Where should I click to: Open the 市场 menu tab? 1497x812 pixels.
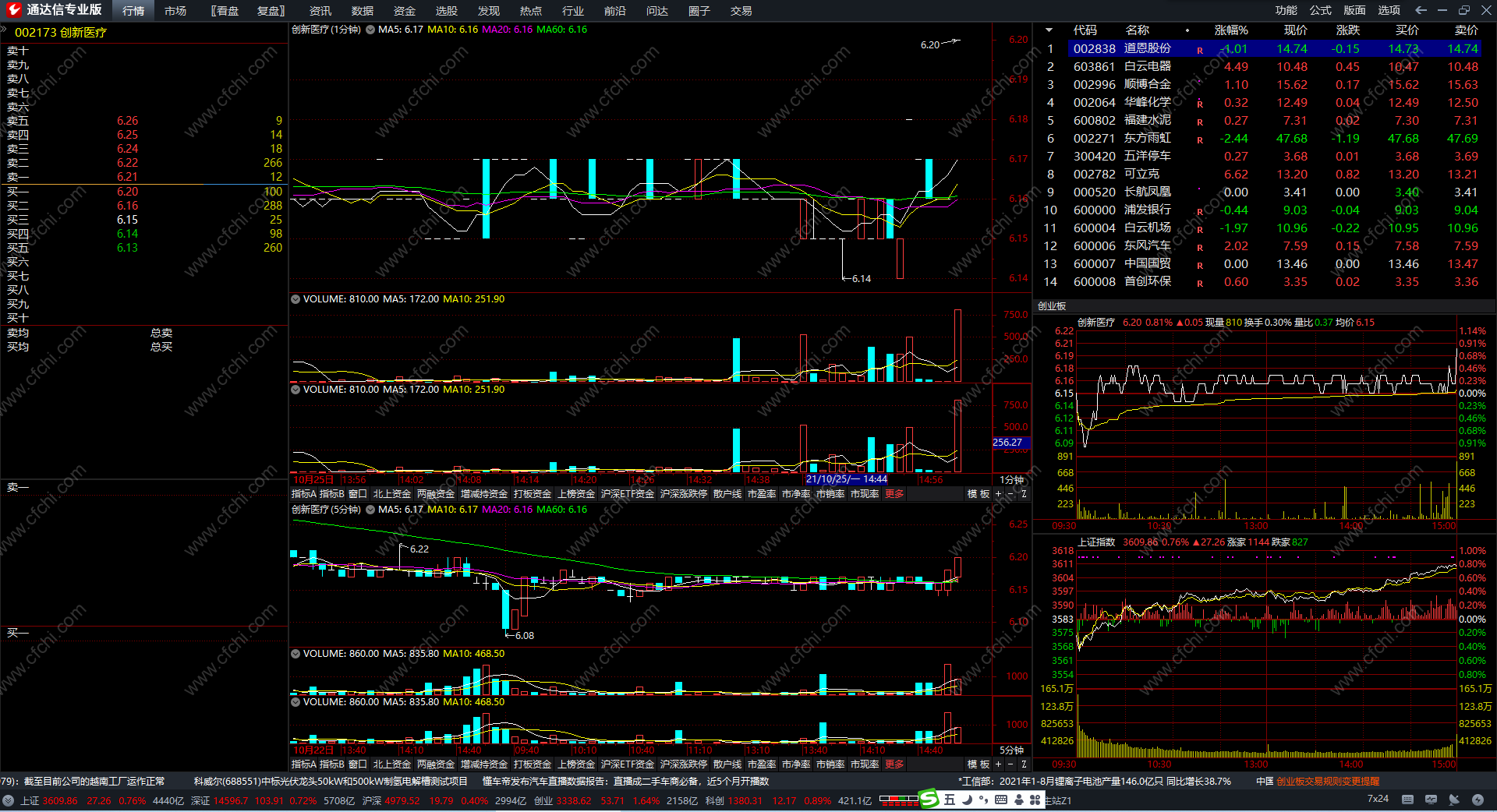[175, 11]
